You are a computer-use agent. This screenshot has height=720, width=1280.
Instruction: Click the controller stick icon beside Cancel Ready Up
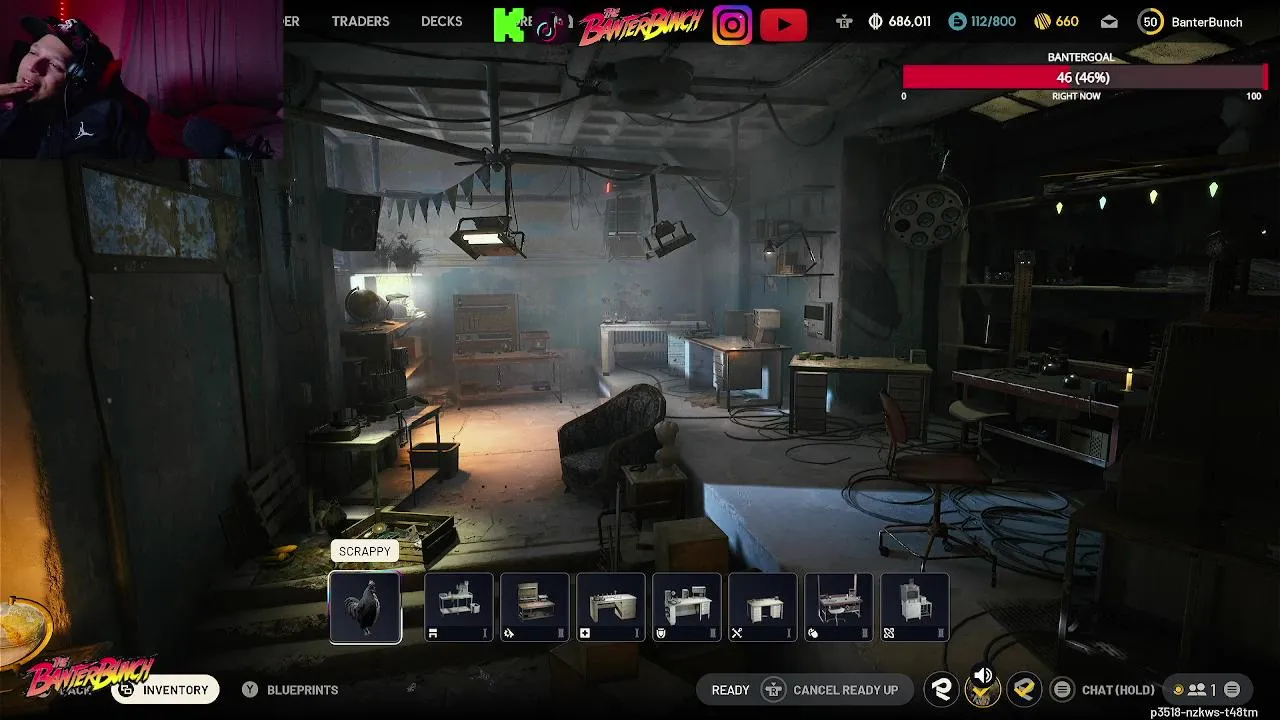coord(773,689)
